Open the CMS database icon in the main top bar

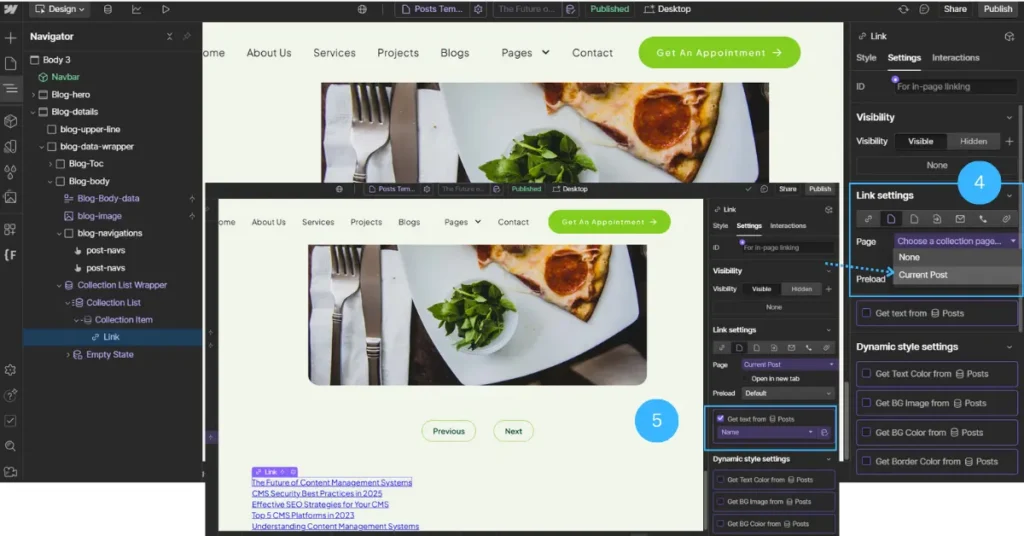click(x=108, y=9)
